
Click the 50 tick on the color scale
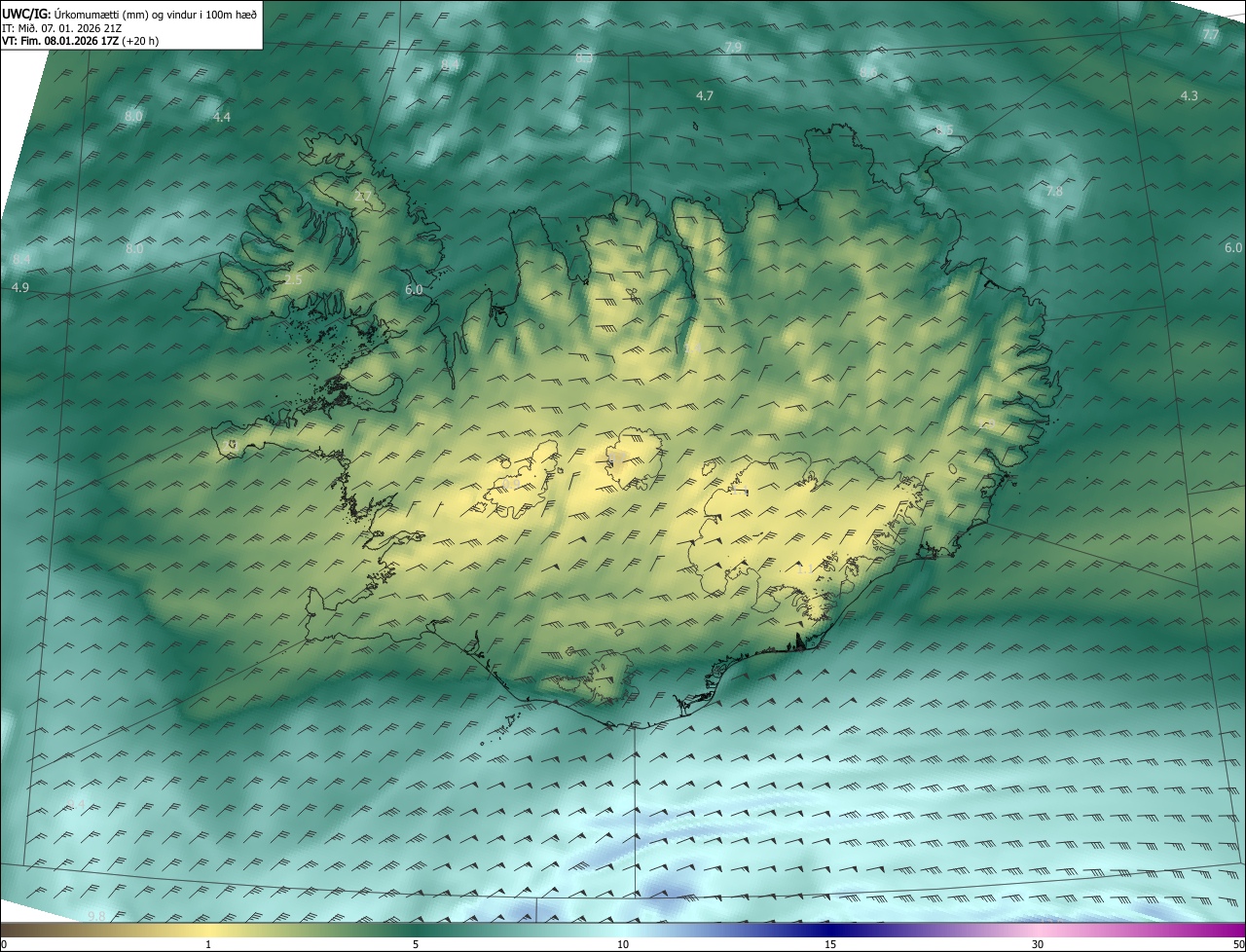tap(1238, 944)
